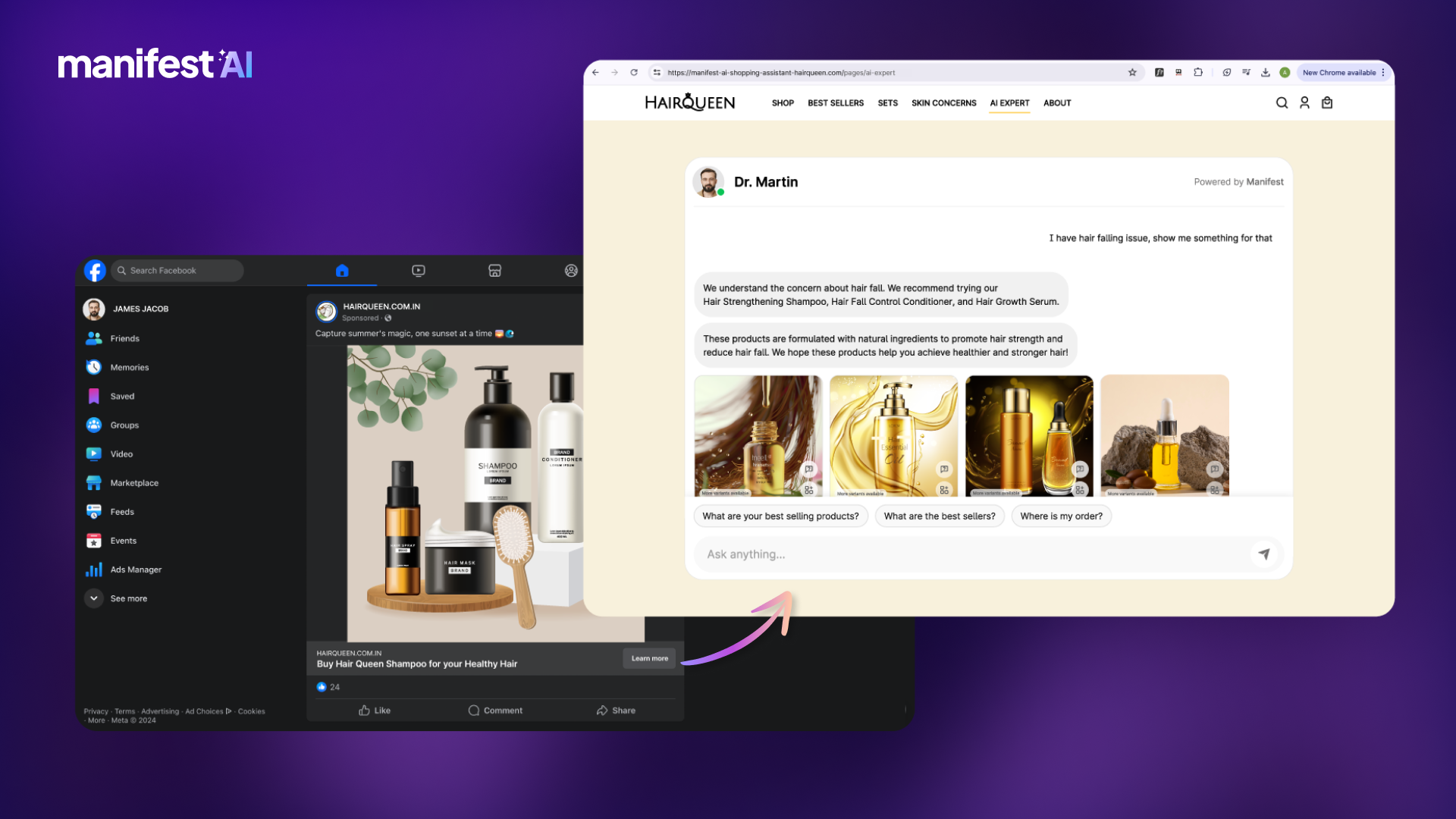Open the HairQueen shopping bag icon

tap(1327, 103)
